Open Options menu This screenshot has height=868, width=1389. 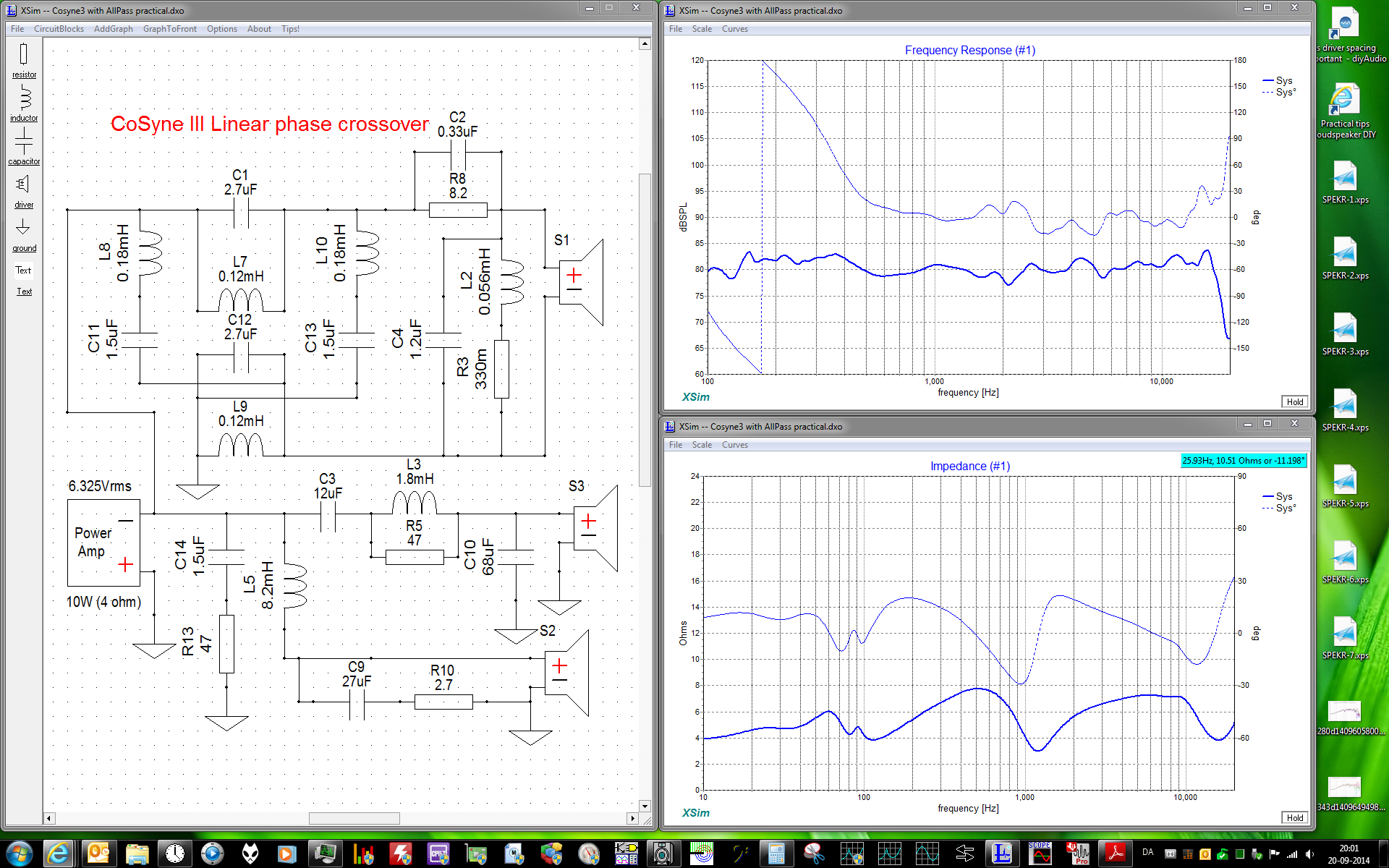[222, 29]
